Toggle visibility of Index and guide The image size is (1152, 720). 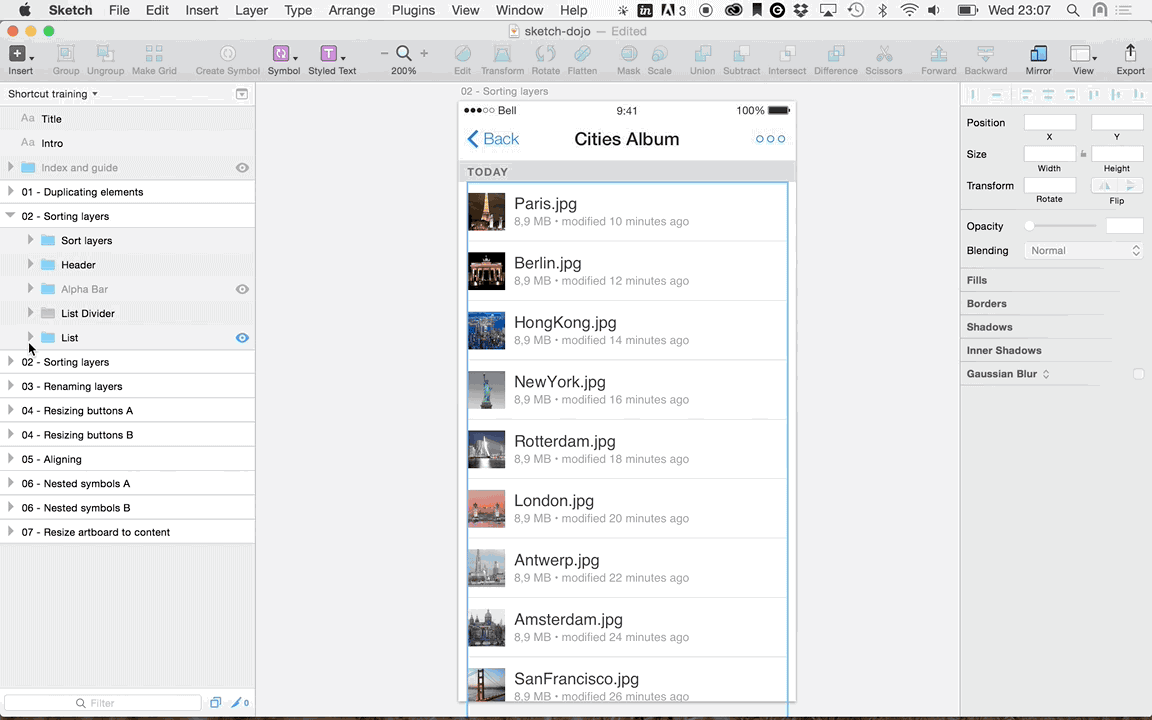[242, 167]
